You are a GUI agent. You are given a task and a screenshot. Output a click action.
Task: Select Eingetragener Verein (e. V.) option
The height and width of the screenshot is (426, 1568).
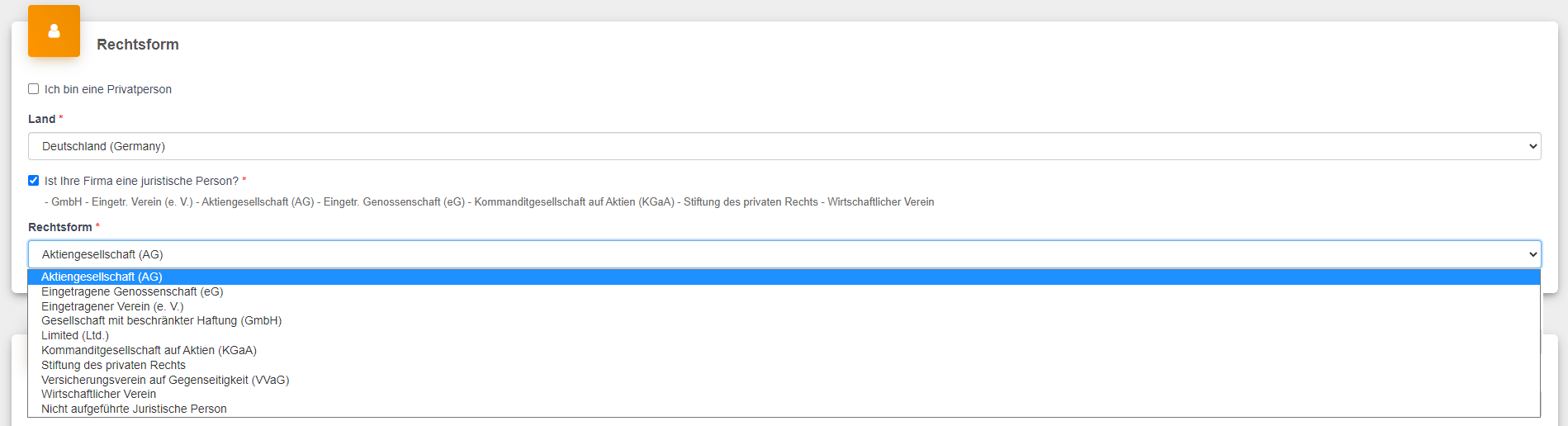point(784,306)
